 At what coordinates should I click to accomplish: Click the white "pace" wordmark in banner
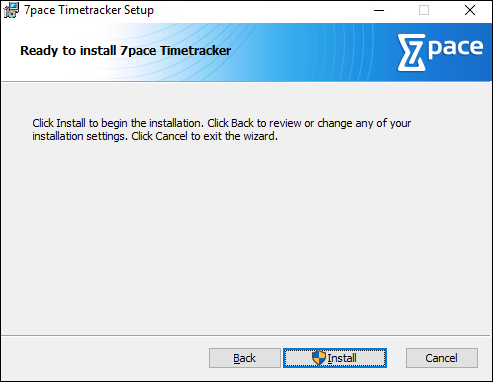455,49
